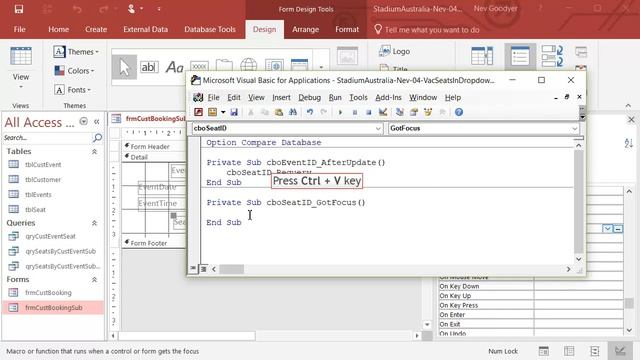The height and width of the screenshot is (360, 640).
Task: Toggle Design Mode icon in VBA toolbar
Action: coord(383,112)
